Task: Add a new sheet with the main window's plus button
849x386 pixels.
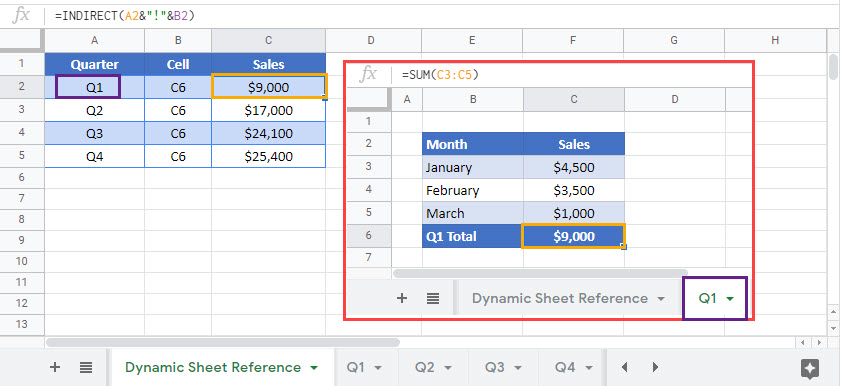Action: [x=54, y=368]
